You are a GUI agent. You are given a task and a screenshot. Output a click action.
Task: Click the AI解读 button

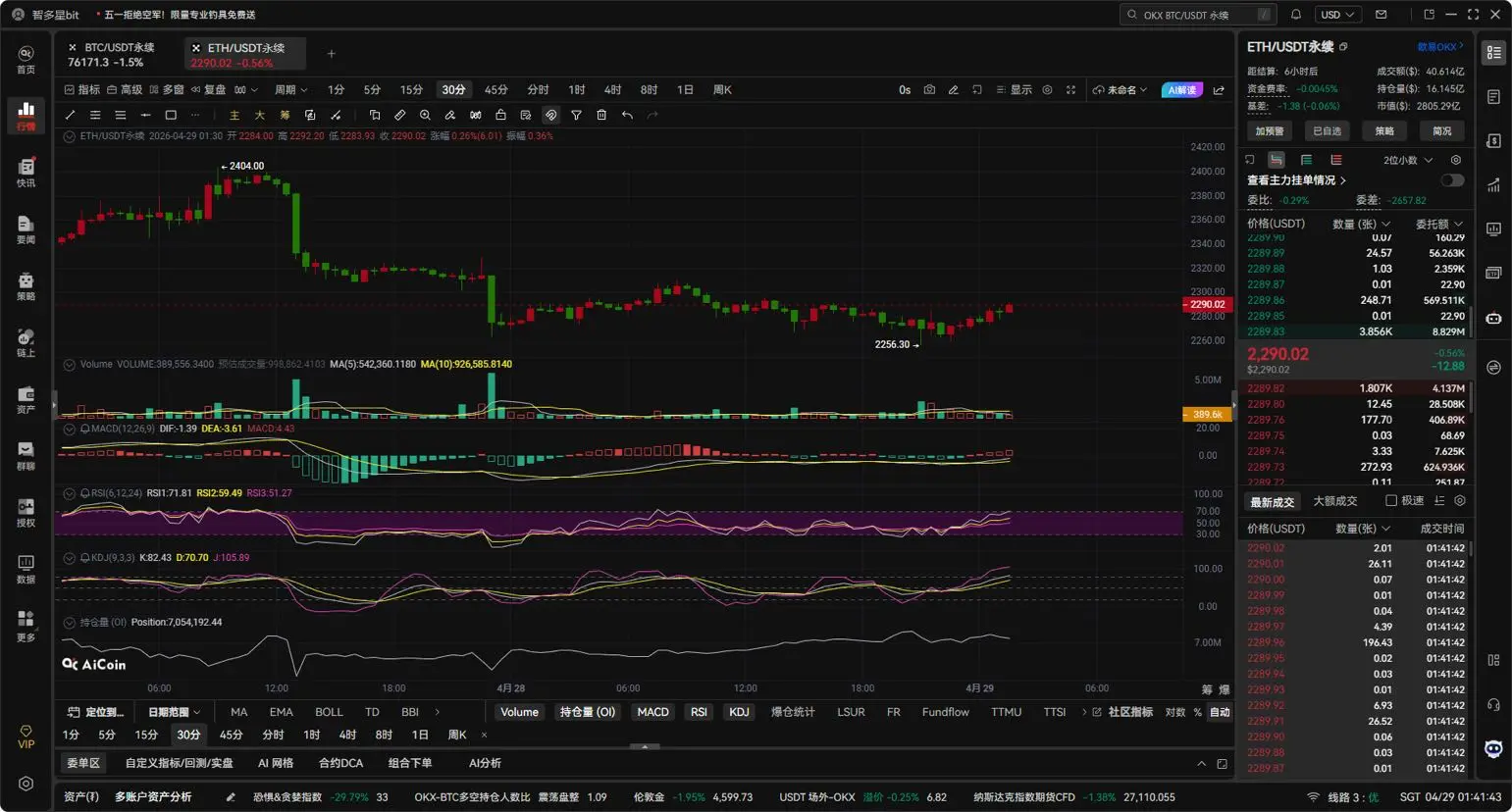[1181, 90]
